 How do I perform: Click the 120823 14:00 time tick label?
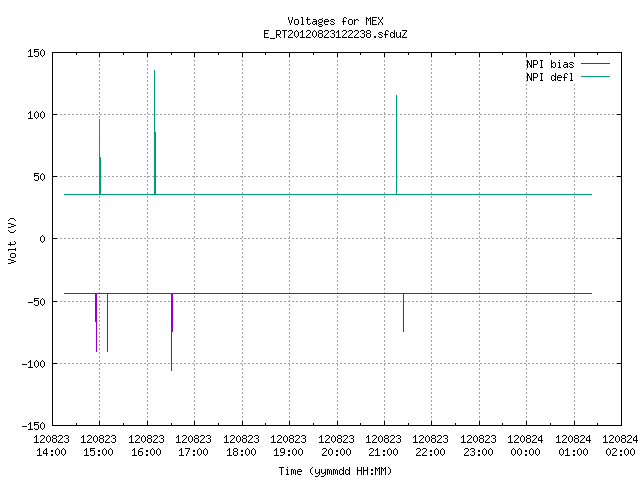coord(51,446)
